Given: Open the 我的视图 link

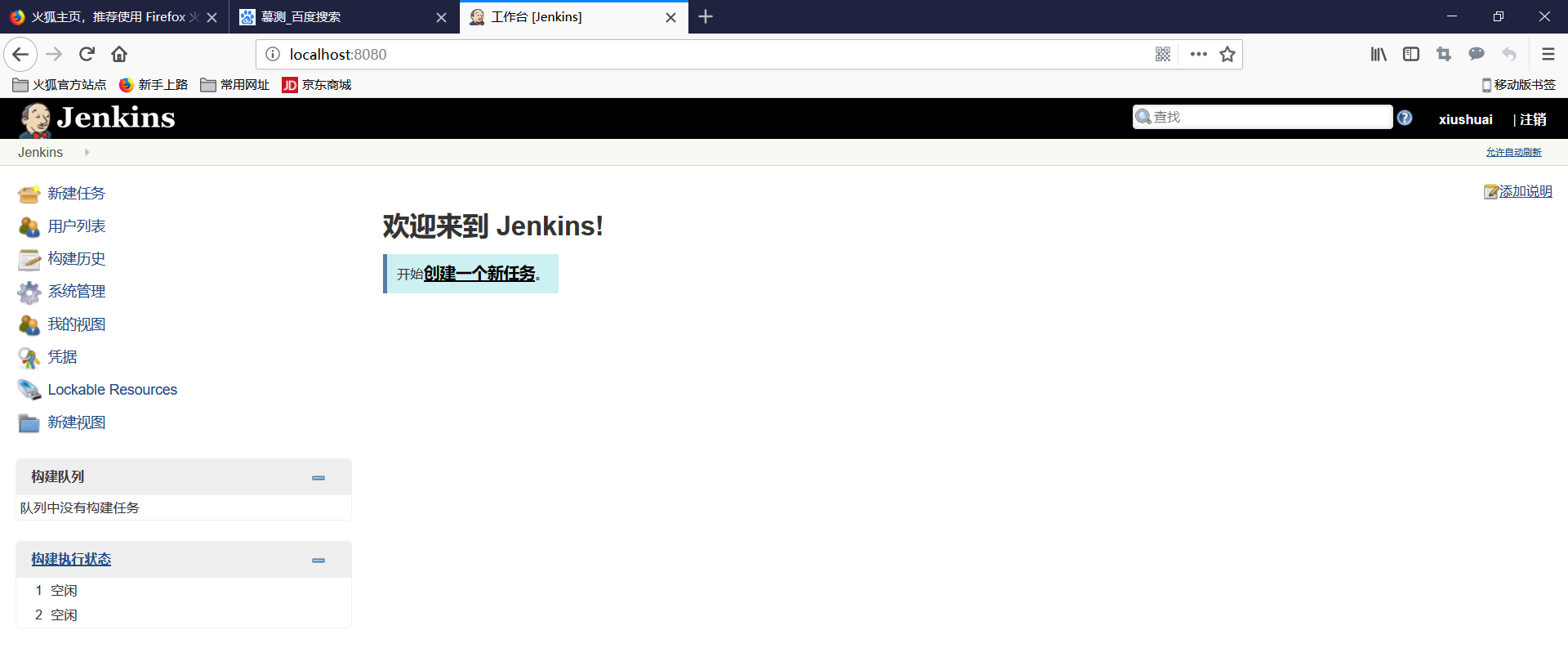Looking at the screenshot, I should point(77,324).
